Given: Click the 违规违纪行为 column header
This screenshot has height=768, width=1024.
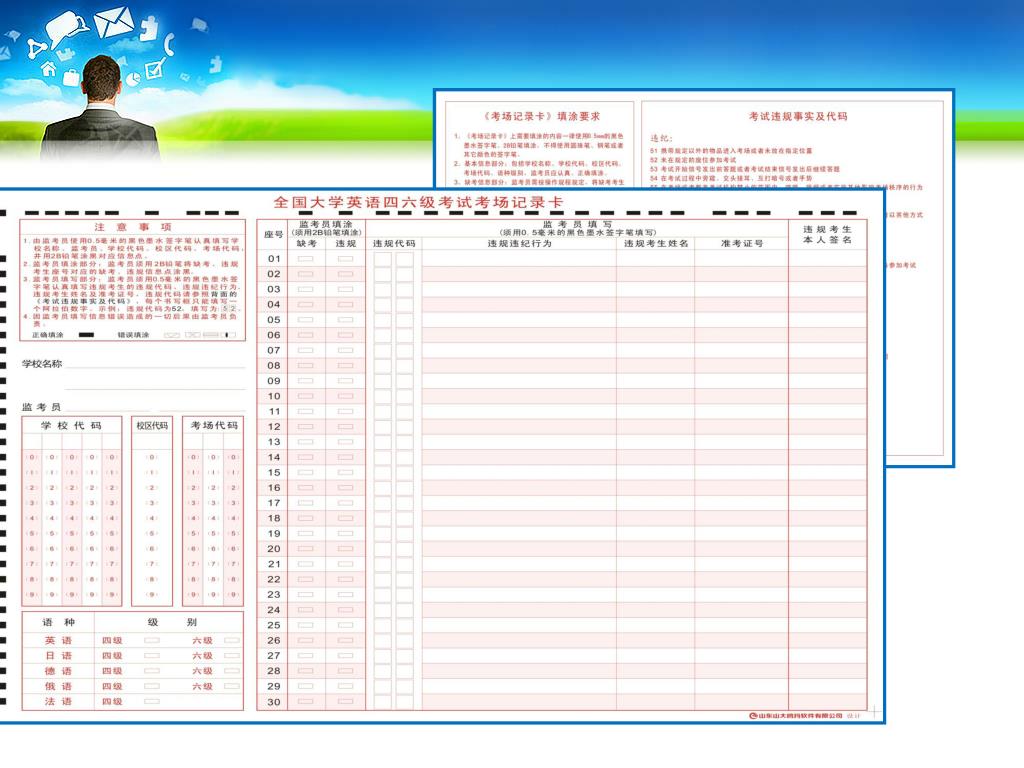Looking at the screenshot, I should tap(519, 244).
